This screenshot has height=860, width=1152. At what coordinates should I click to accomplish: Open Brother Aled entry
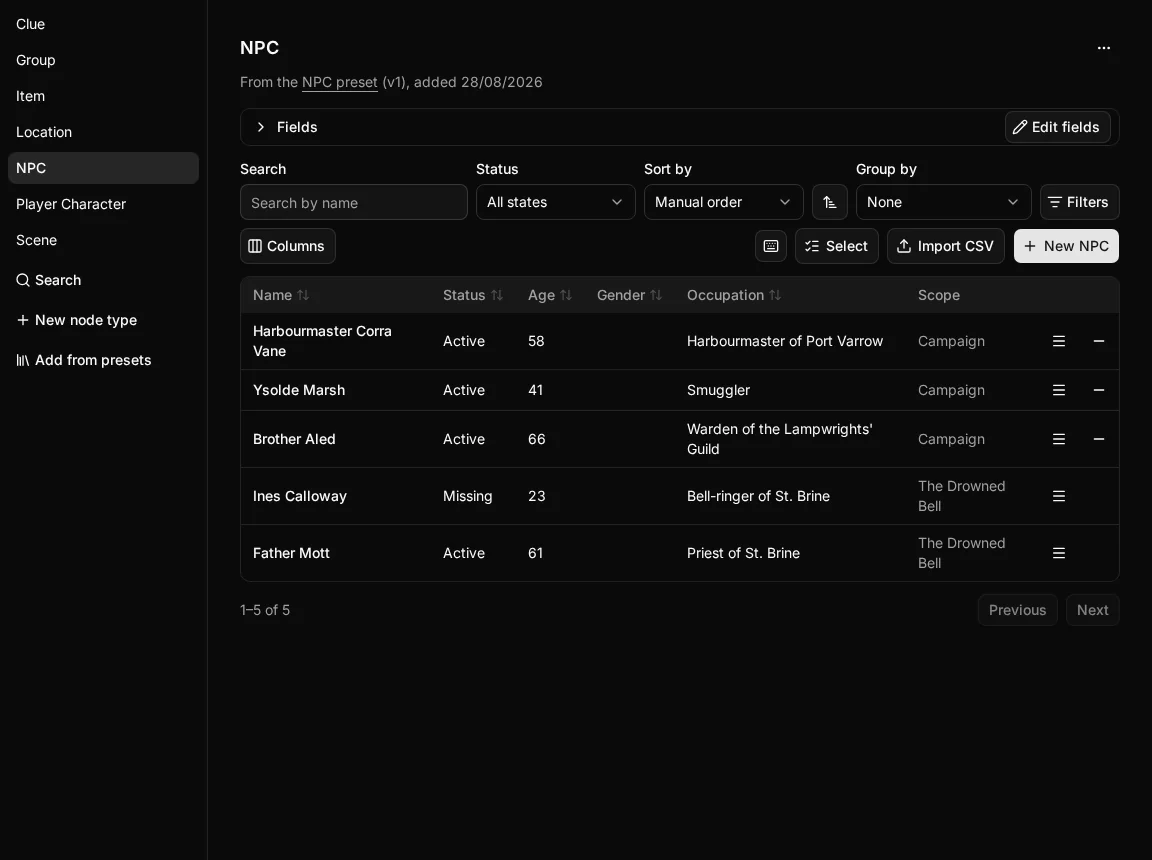tap(294, 439)
